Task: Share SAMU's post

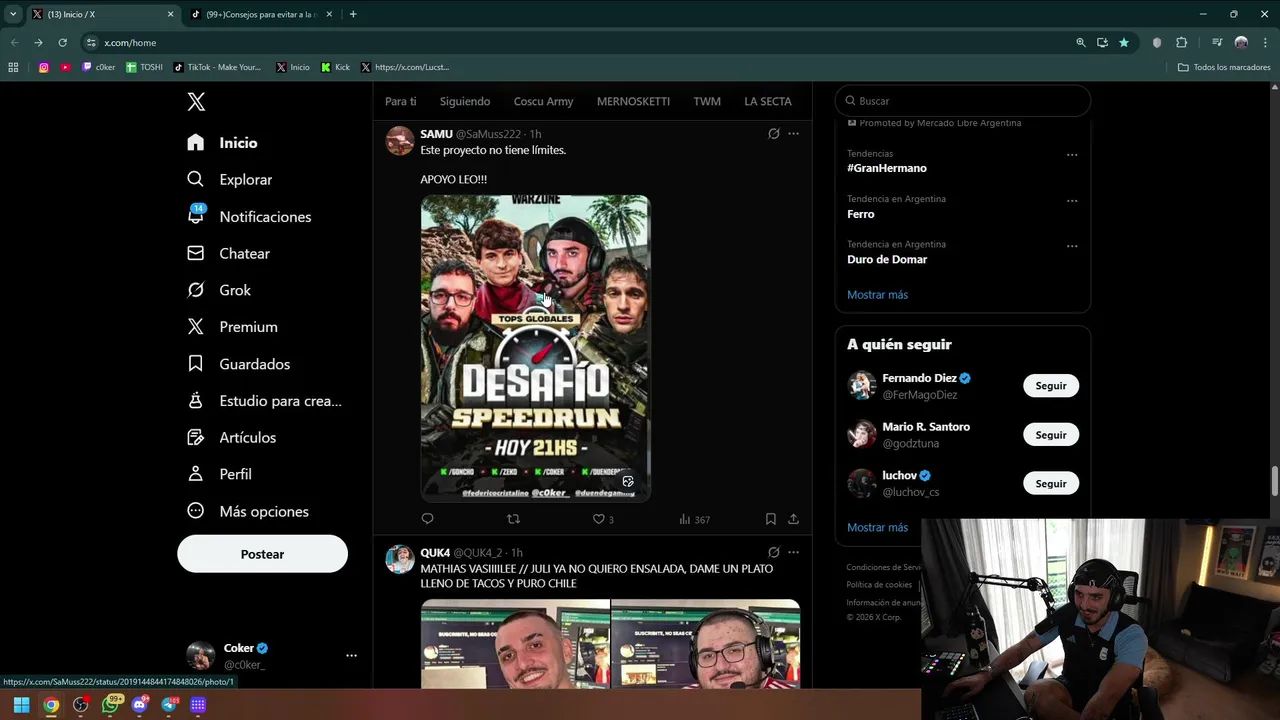Action: tap(793, 519)
